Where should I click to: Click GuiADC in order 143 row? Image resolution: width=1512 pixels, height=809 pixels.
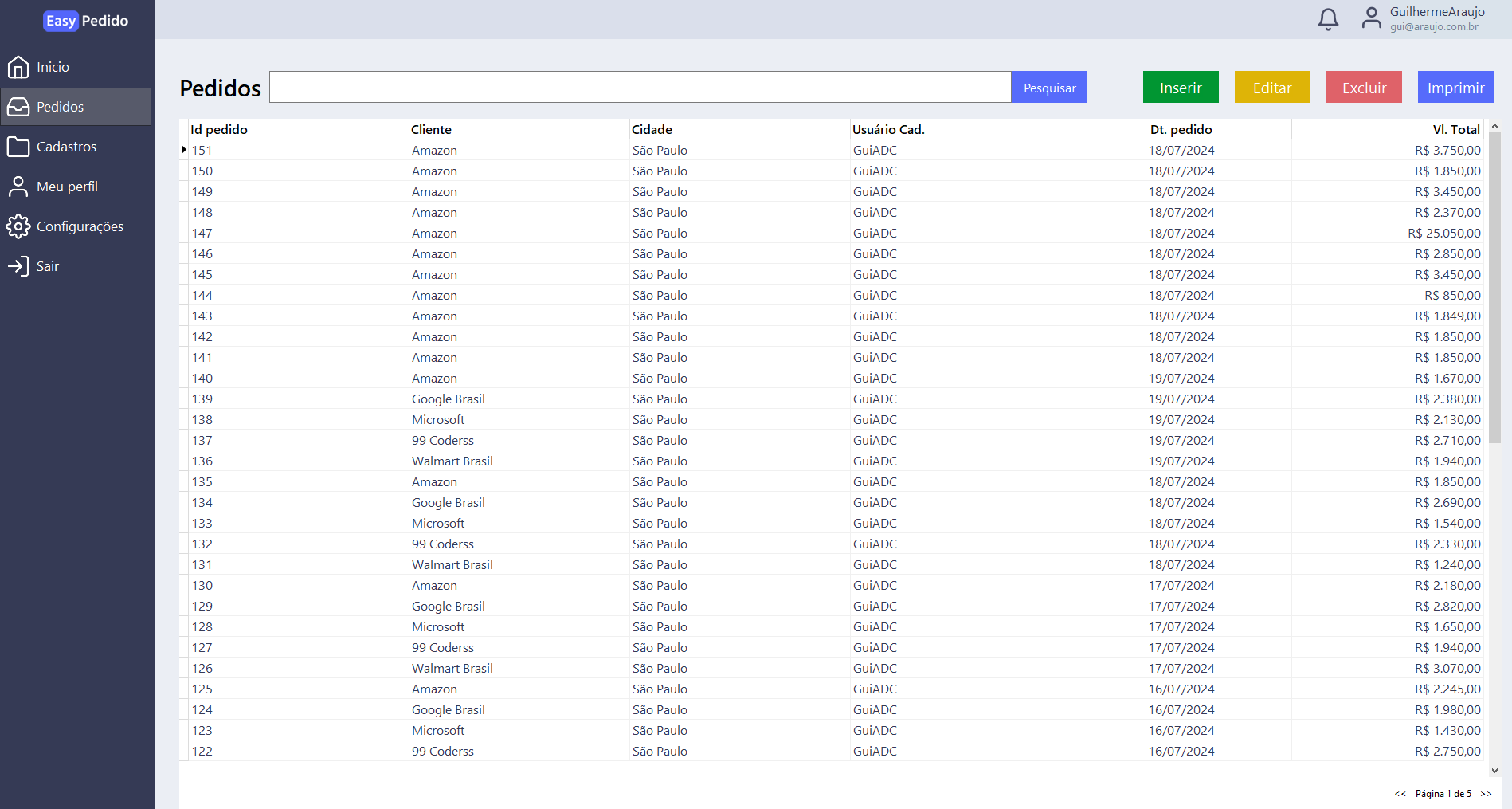[x=875, y=316]
